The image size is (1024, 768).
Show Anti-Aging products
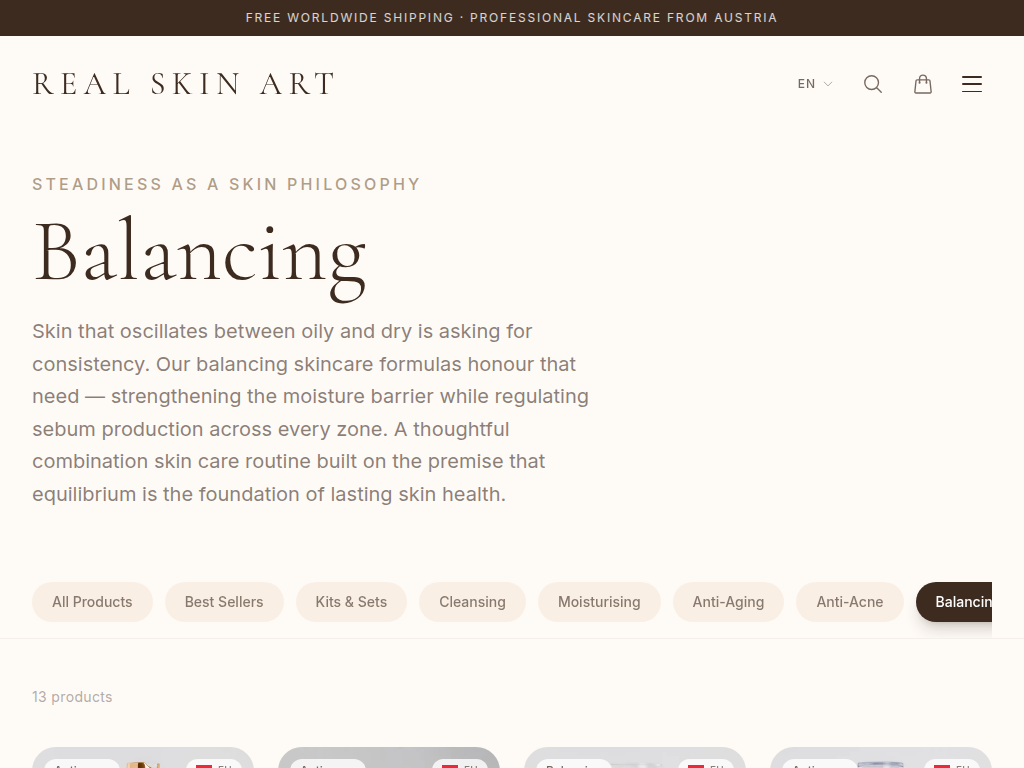pos(728,602)
